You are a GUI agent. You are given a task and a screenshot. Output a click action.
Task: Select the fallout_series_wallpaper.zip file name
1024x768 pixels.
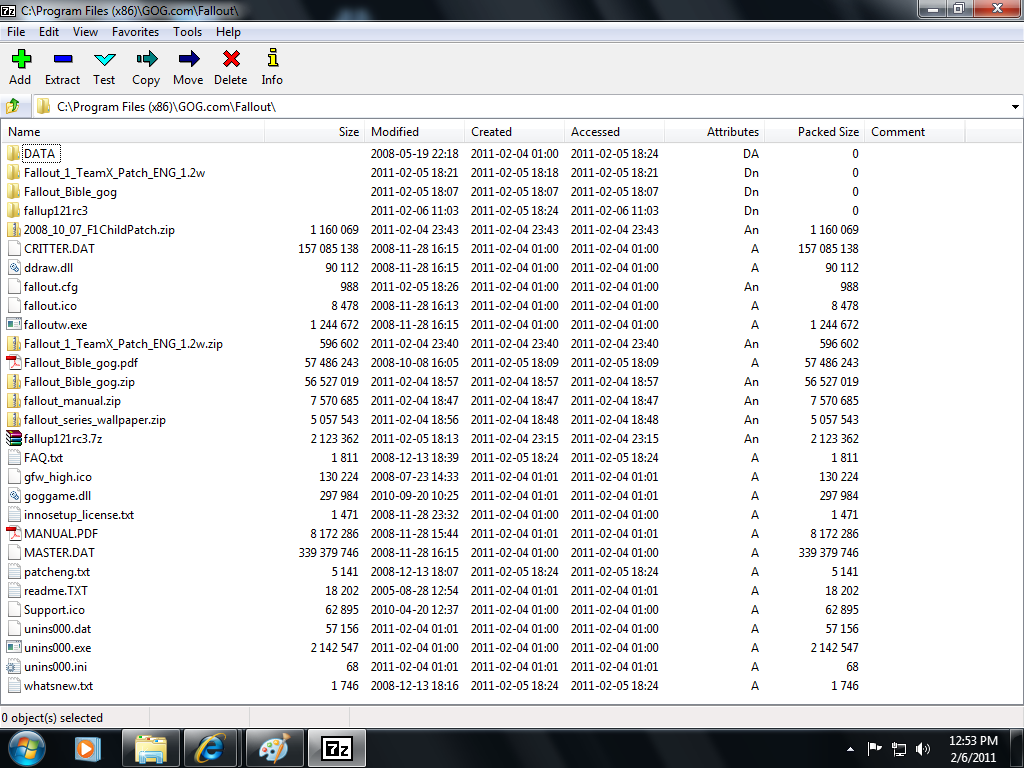coord(95,420)
